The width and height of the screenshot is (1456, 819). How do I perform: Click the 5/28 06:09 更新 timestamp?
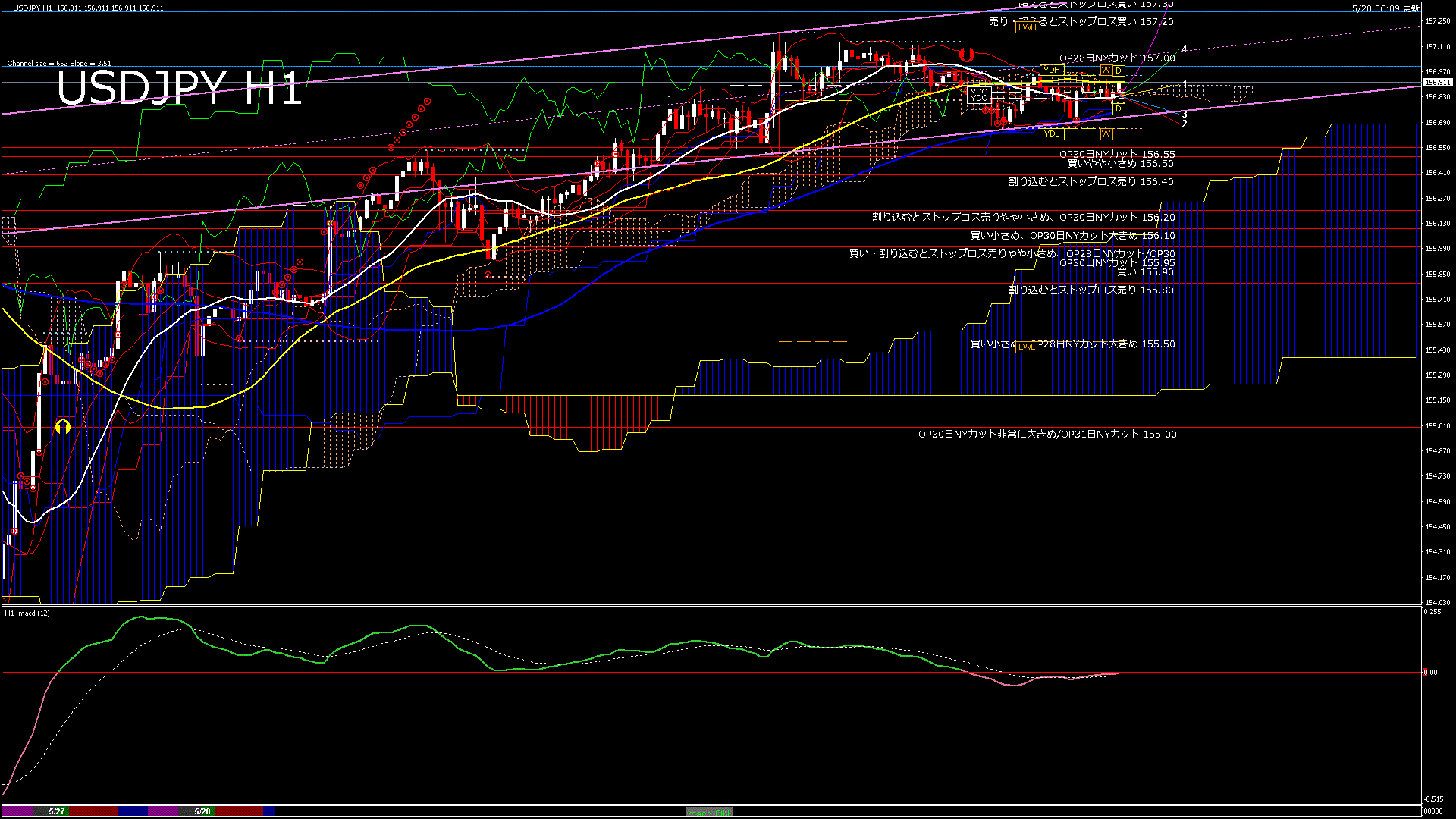[x=1385, y=8]
